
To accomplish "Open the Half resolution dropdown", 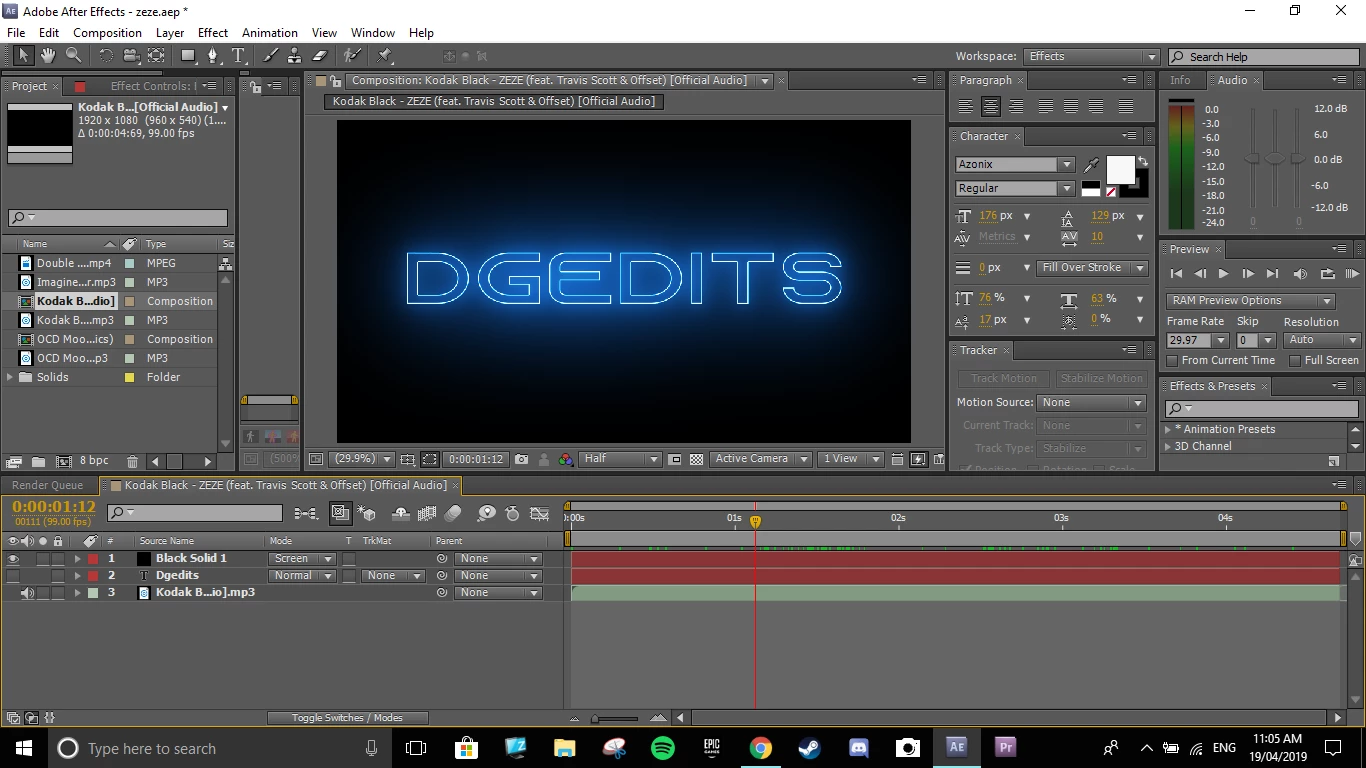I will point(621,459).
